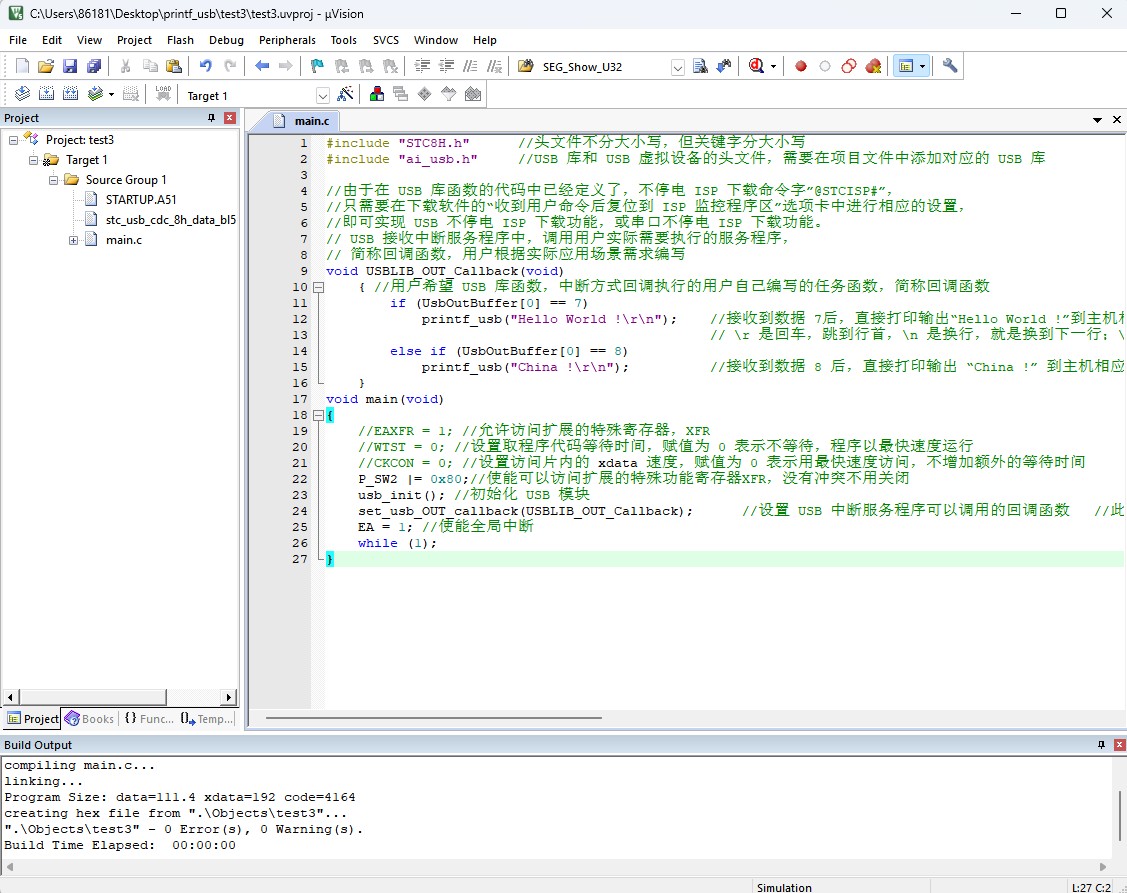Translate the current file
The image size is (1127, 893).
(22, 94)
